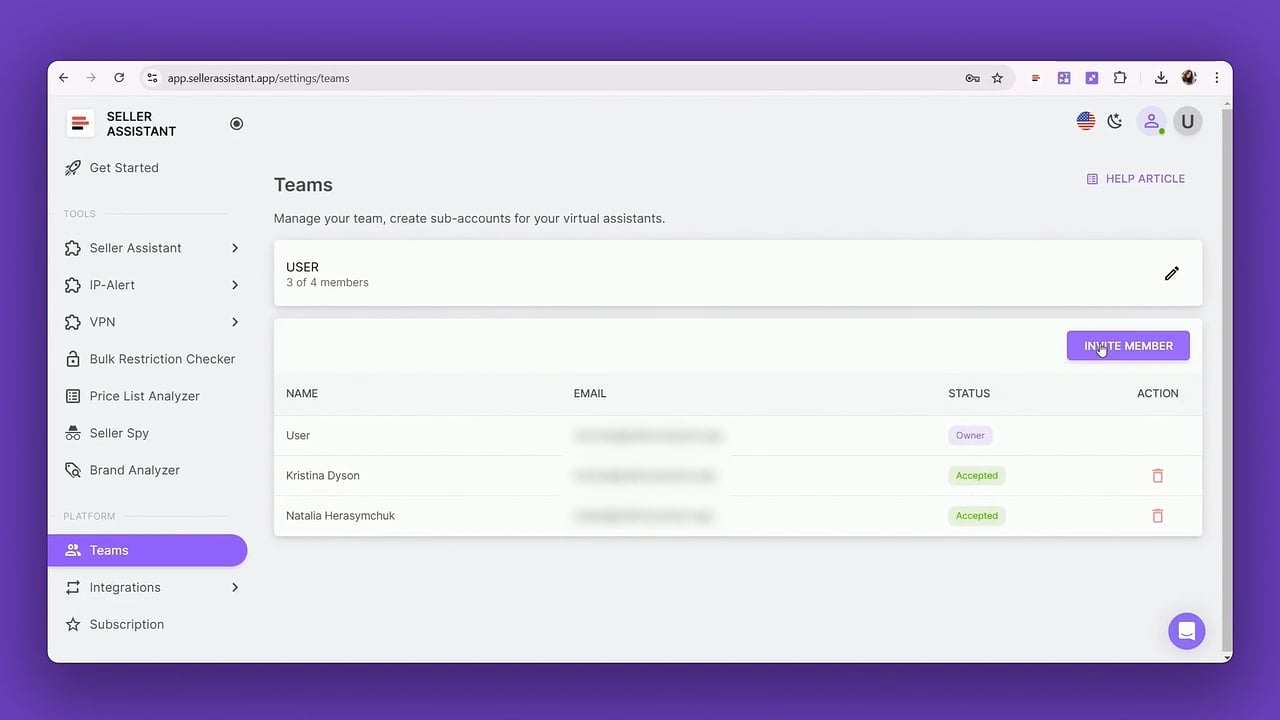The image size is (1280, 720).
Task: Click the page vertical scrollbar
Action: click(1227, 380)
